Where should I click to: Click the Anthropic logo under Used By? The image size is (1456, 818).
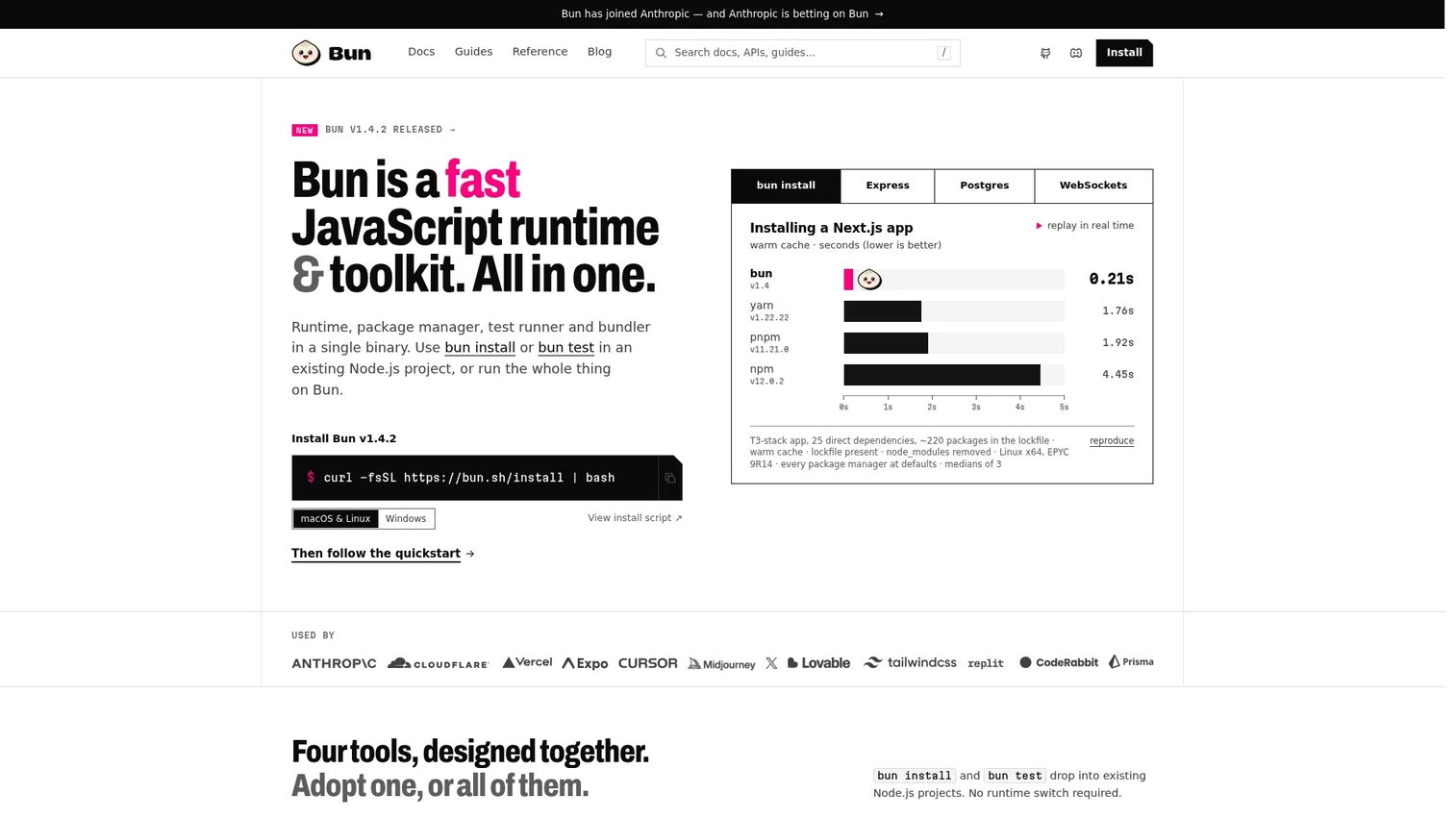coord(334,663)
